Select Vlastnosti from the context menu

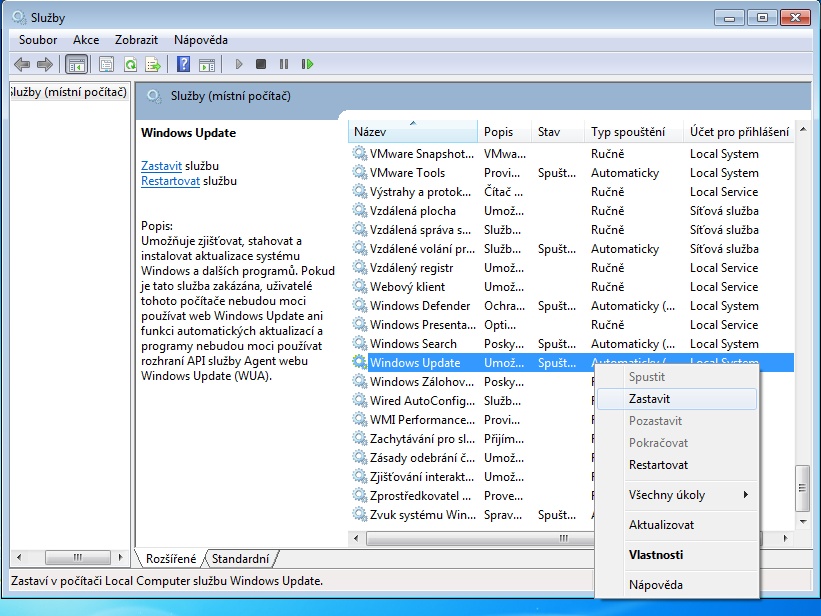coord(655,555)
